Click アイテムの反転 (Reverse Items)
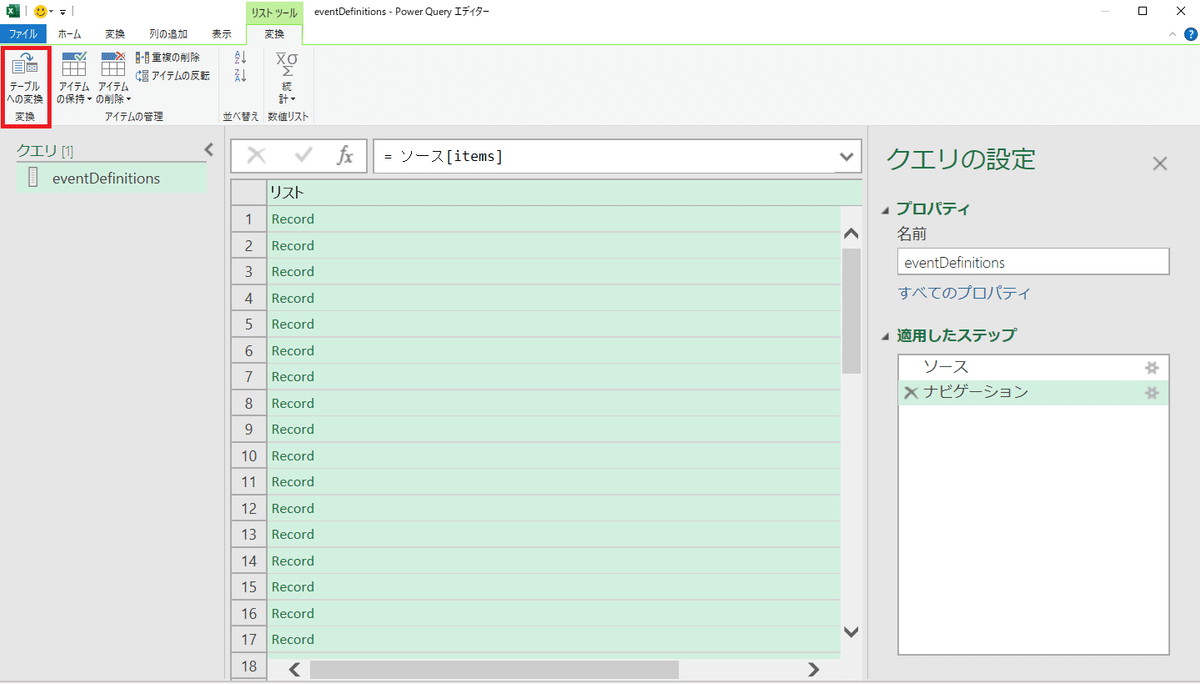The width and height of the screenshot is (1200, 684). tap(173, 75)
